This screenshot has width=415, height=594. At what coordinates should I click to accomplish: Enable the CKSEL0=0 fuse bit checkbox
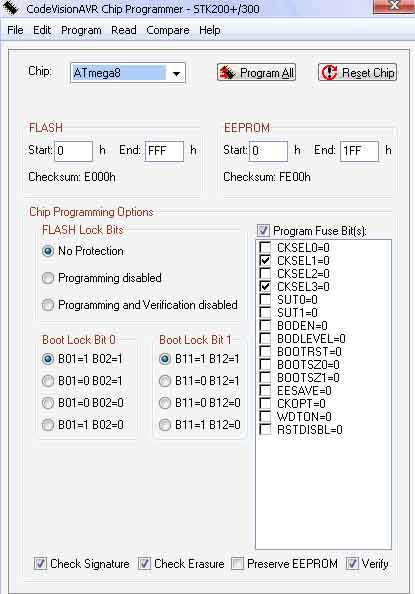[265, 247]
